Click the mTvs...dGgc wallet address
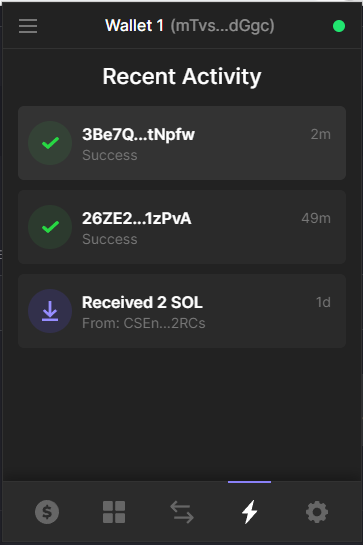 (x=223, y=26)
